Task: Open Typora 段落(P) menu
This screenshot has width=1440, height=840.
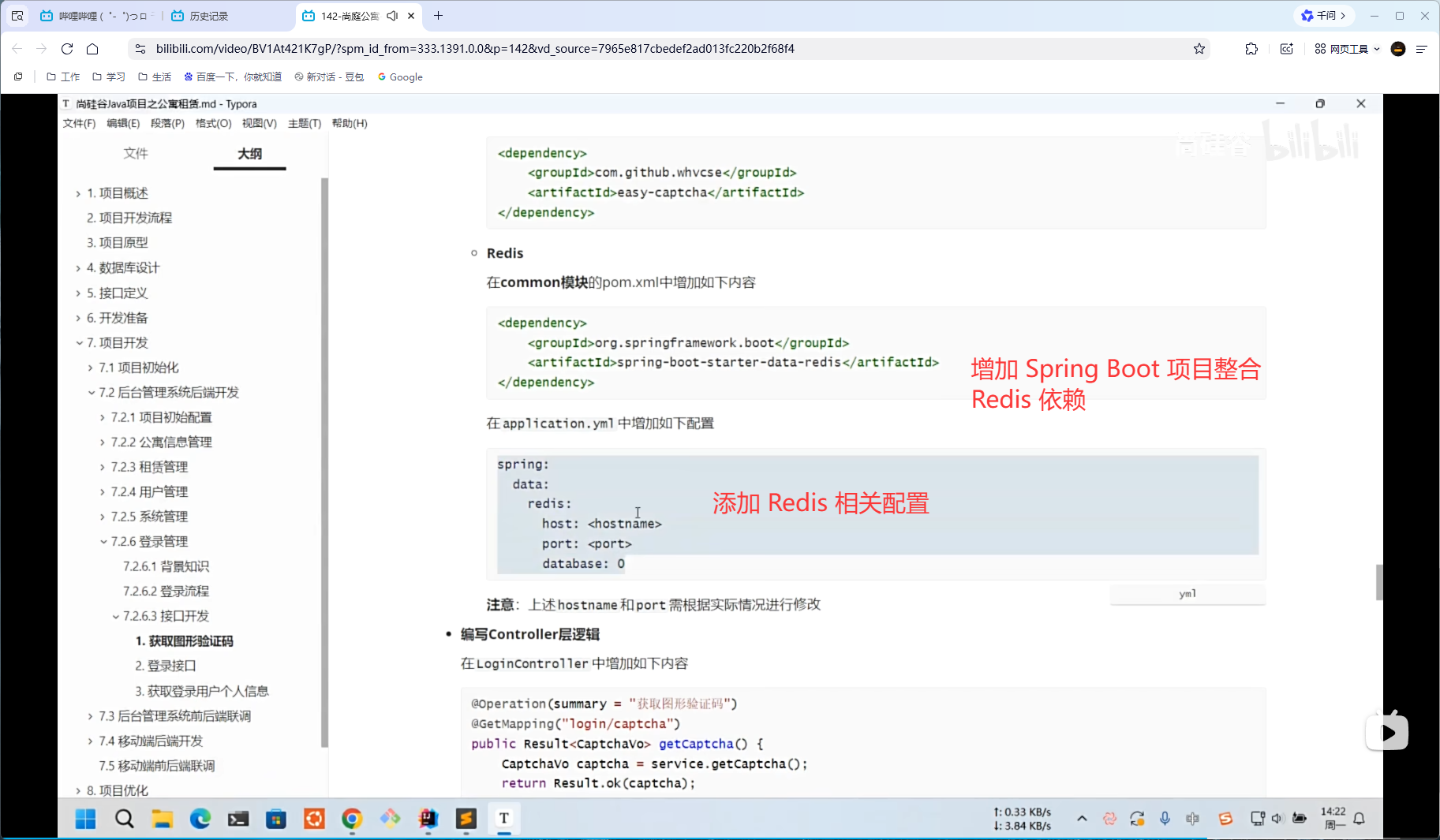Action: tap(167, 123)
